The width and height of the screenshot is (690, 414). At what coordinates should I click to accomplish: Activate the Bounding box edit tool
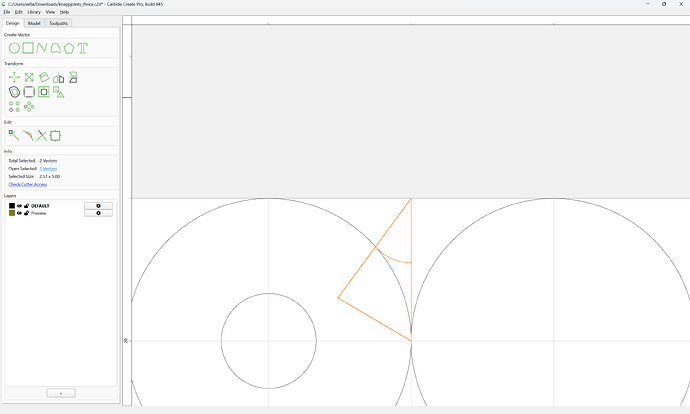(55, 136)
